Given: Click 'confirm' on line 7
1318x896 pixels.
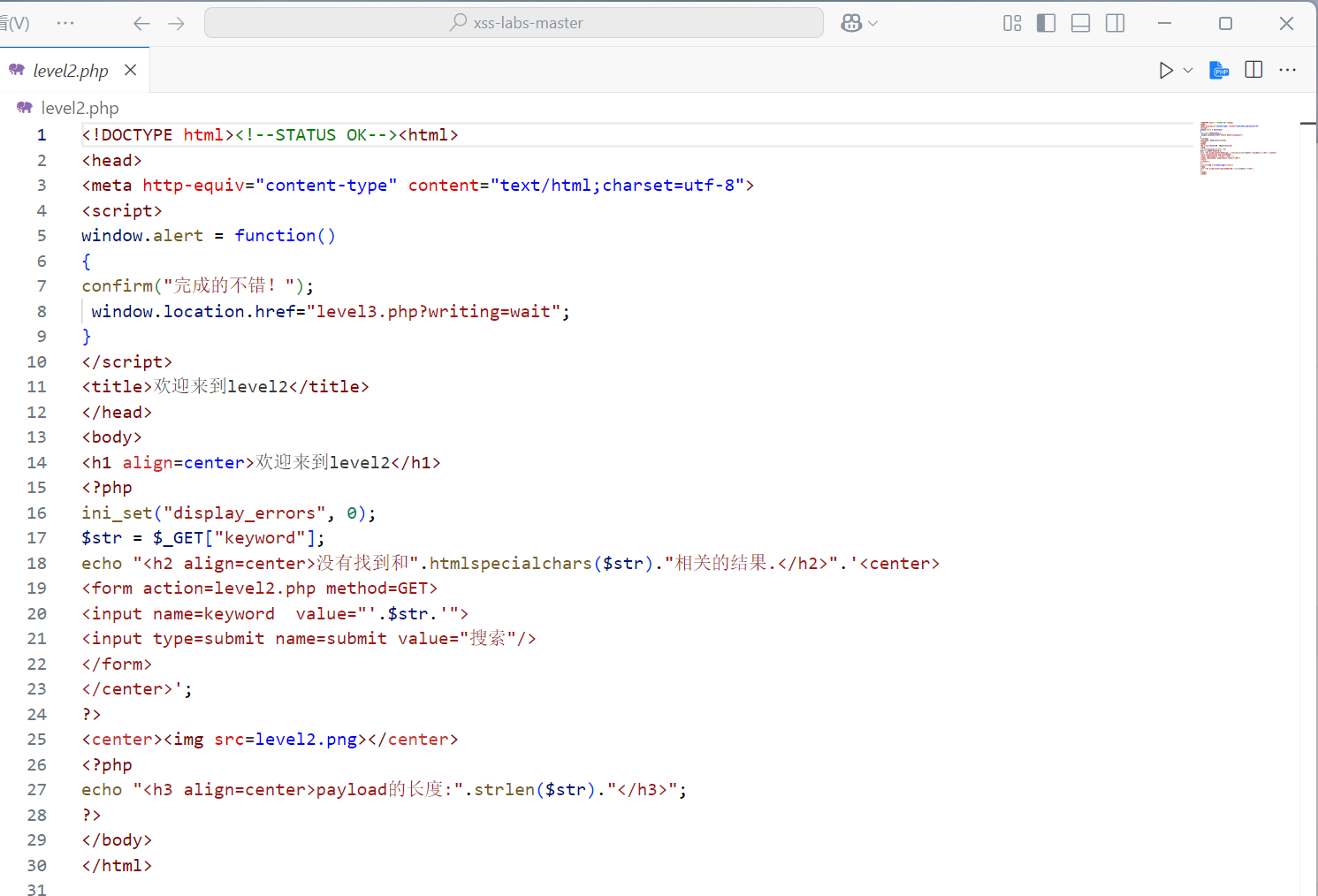Looking at the screenshot, I should 118,286.
